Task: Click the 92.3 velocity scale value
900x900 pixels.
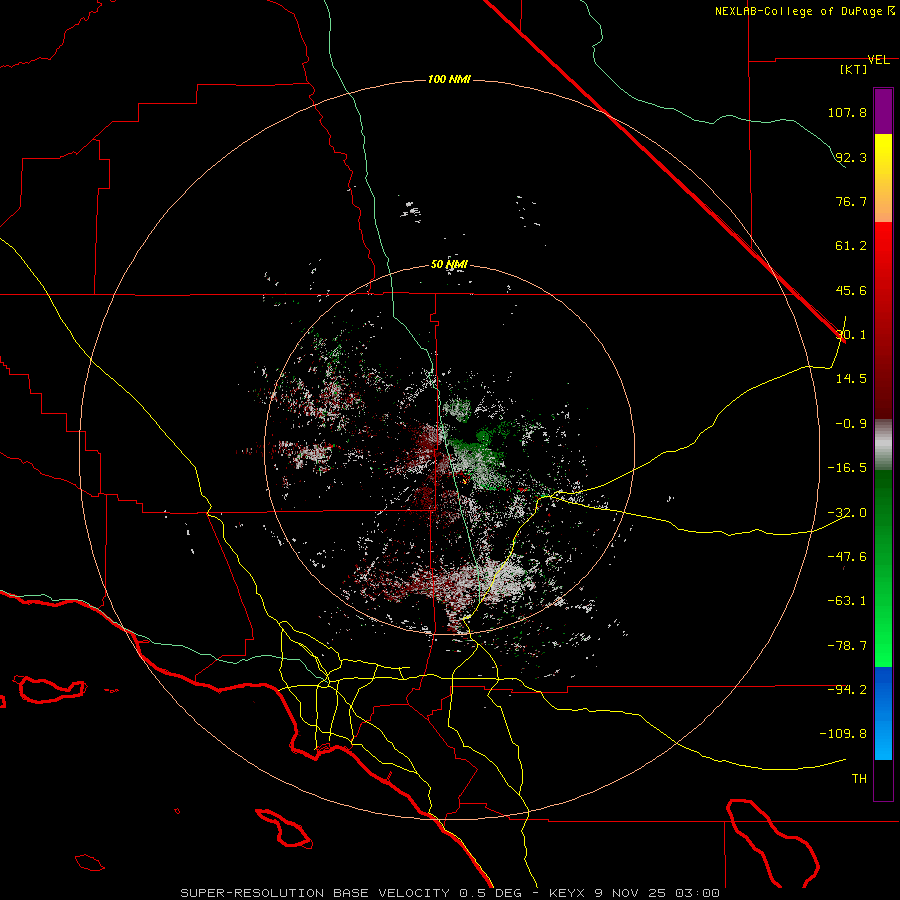Action: tap(851, 157)
